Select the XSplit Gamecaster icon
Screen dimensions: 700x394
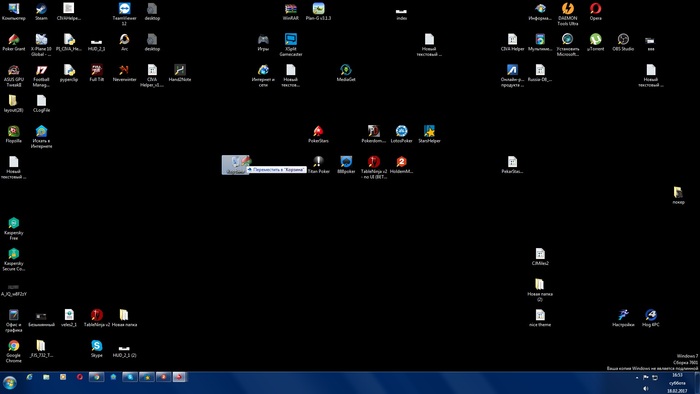pyautogui.click(x=291, y=45)
